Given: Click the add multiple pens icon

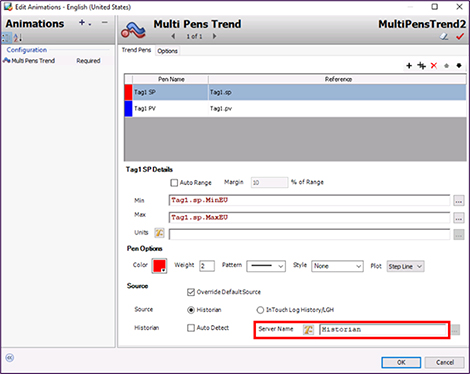Looking at the screenshot, I should tap(421, 66).
